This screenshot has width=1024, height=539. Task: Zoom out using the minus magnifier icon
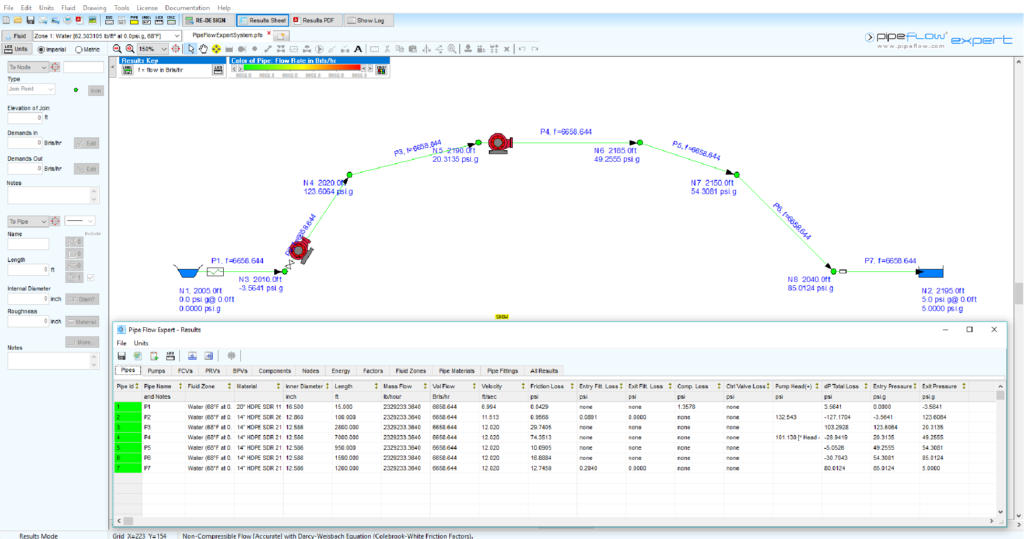coord(117,49)
